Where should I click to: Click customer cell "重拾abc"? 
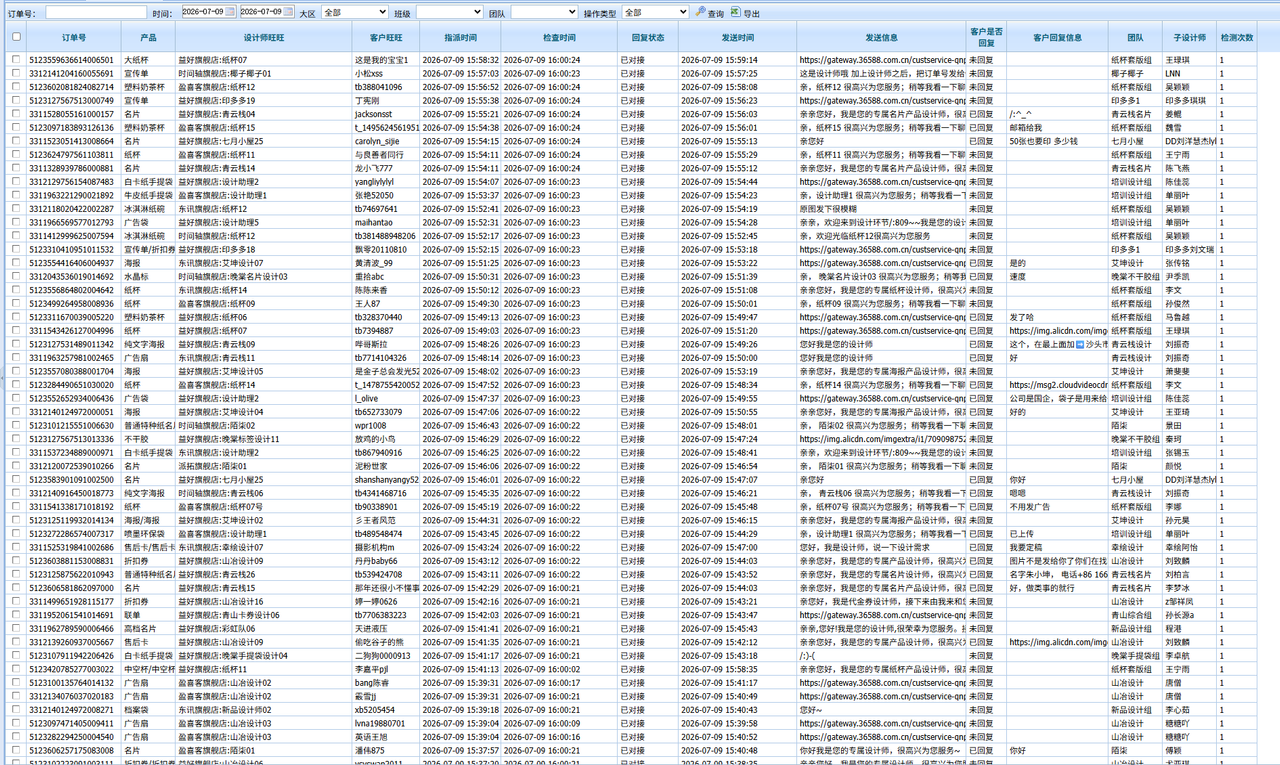pyautogui.click(x=387, y=276)
